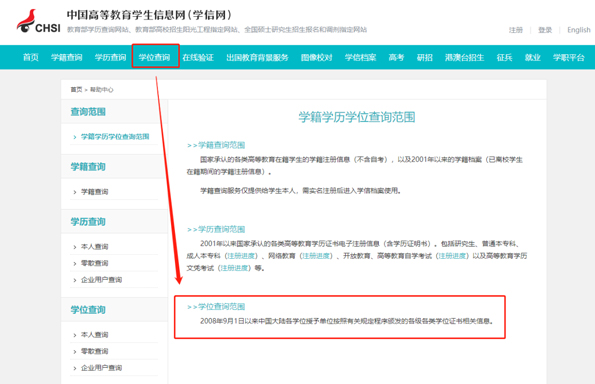
Task: Click site title 中国高等教育学生信息网(学信网)
Action: 149,15
